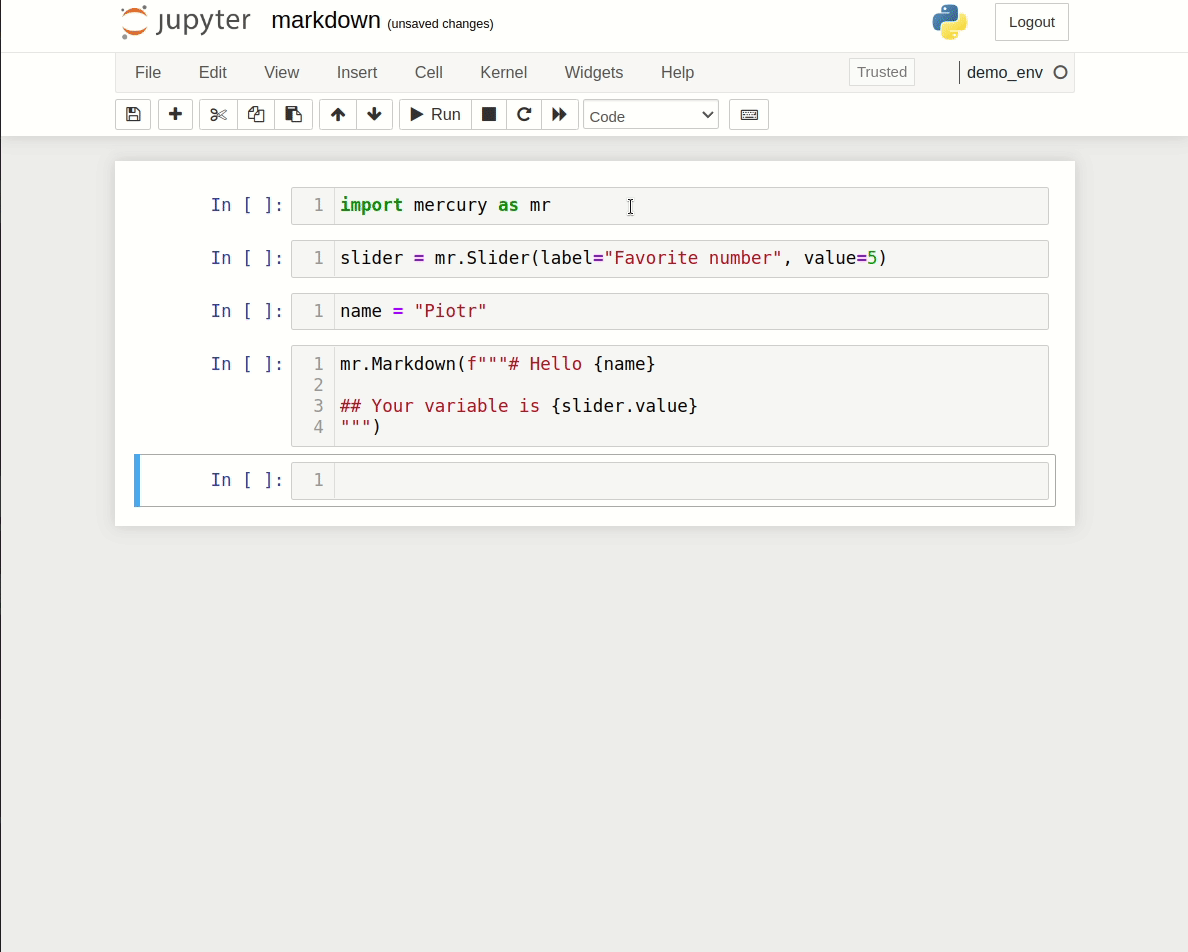
Task: Open the Widgets menu
Action: point(593,72)
